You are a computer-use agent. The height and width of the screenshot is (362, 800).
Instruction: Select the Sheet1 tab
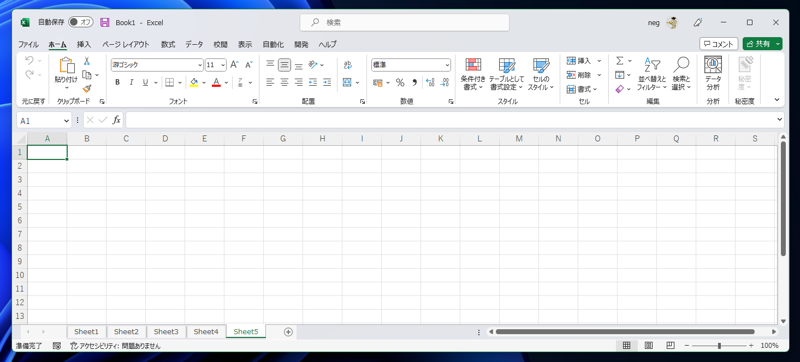[87, 331]
